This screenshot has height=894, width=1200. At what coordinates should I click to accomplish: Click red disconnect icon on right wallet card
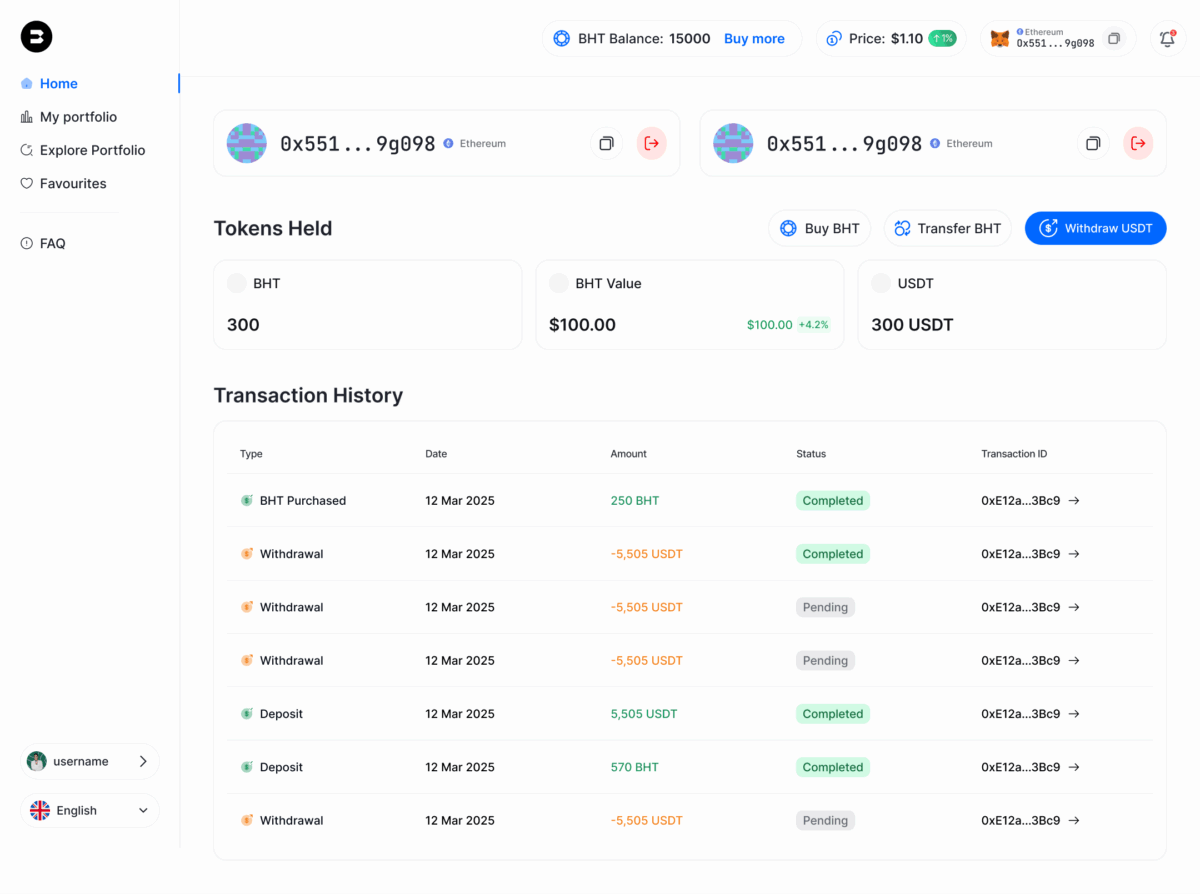(x=1138, y=144)
